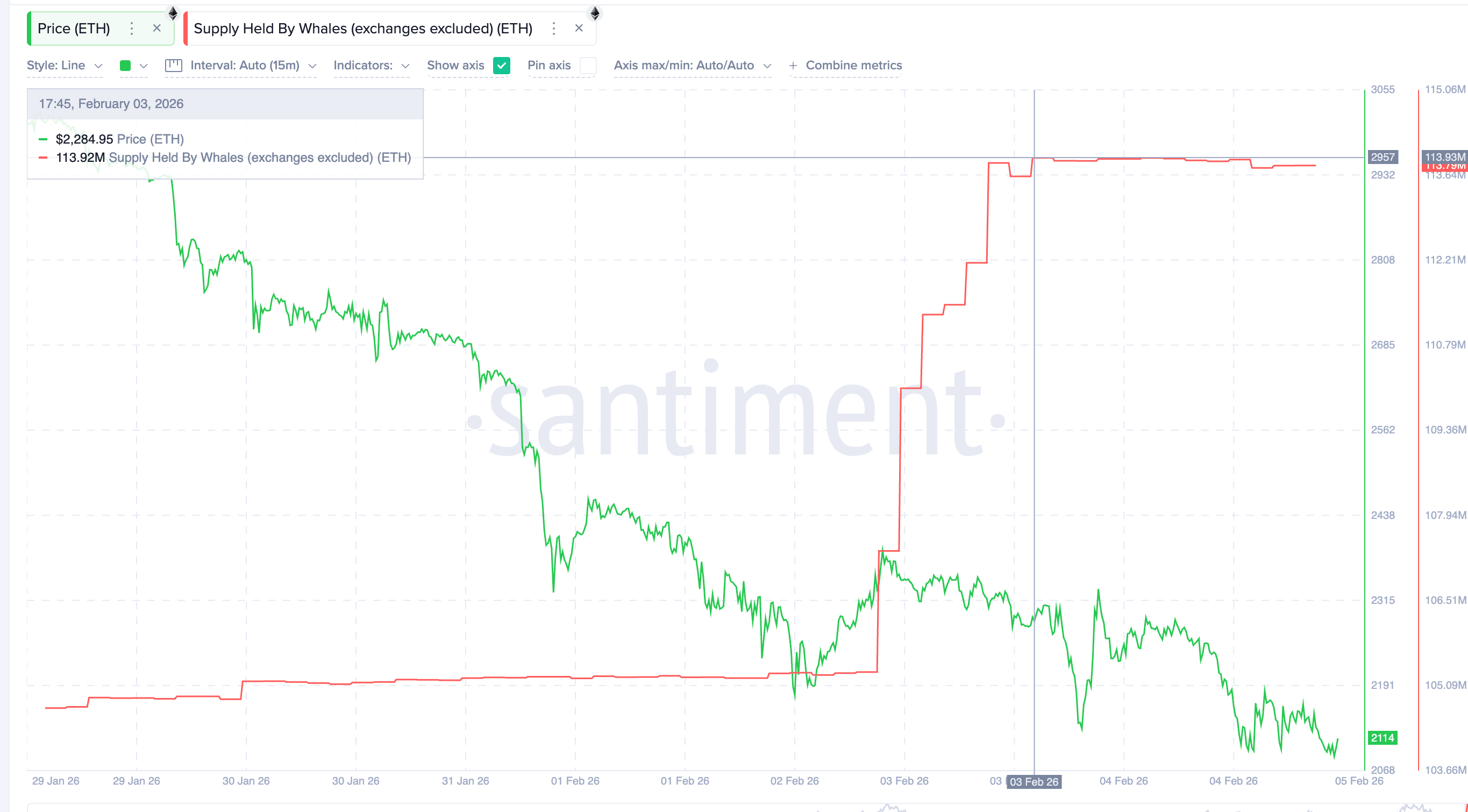Click the Combine metrics button

[845, 65]
